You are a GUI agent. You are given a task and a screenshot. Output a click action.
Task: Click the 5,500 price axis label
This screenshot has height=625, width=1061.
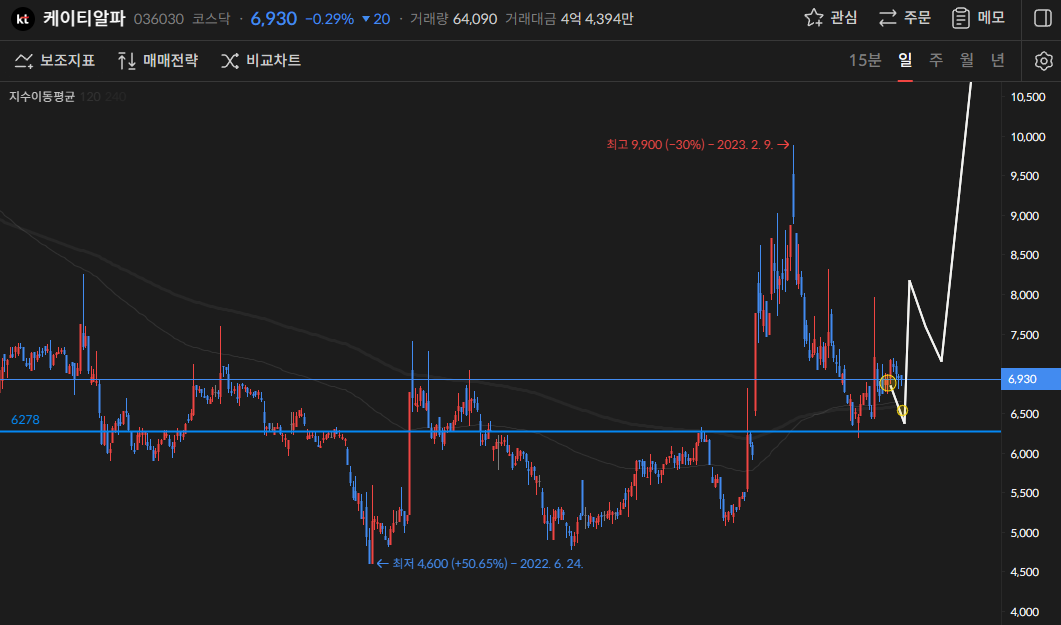1024,494
